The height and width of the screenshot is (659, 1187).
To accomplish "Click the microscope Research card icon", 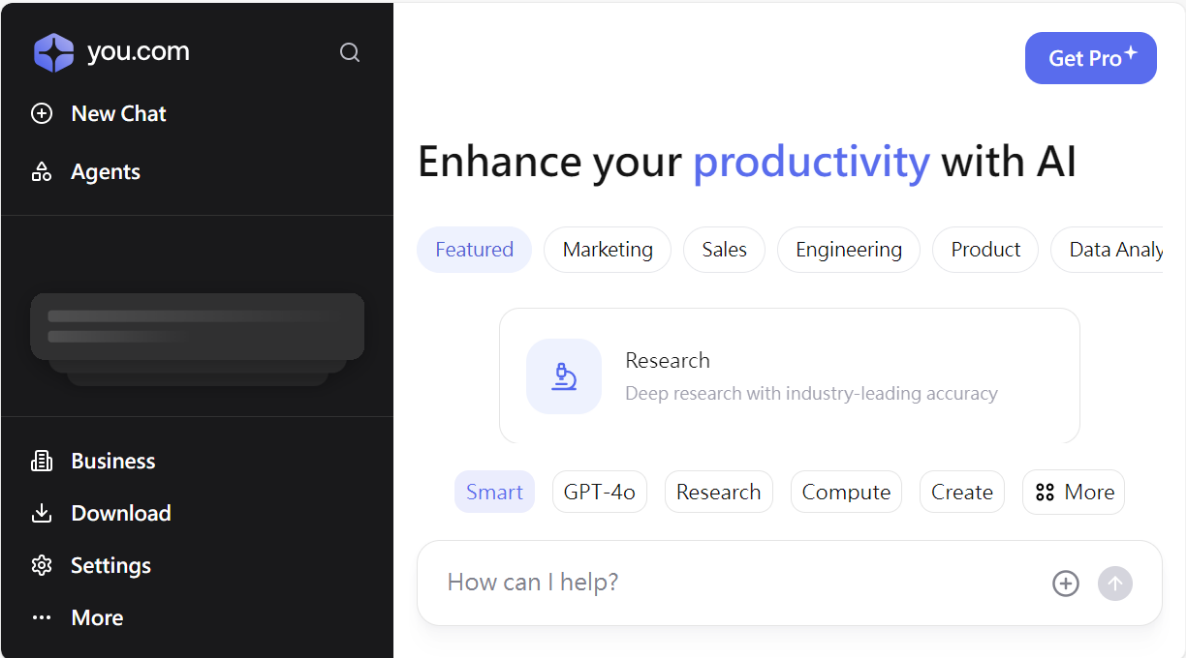I will (x=564, y=376).
